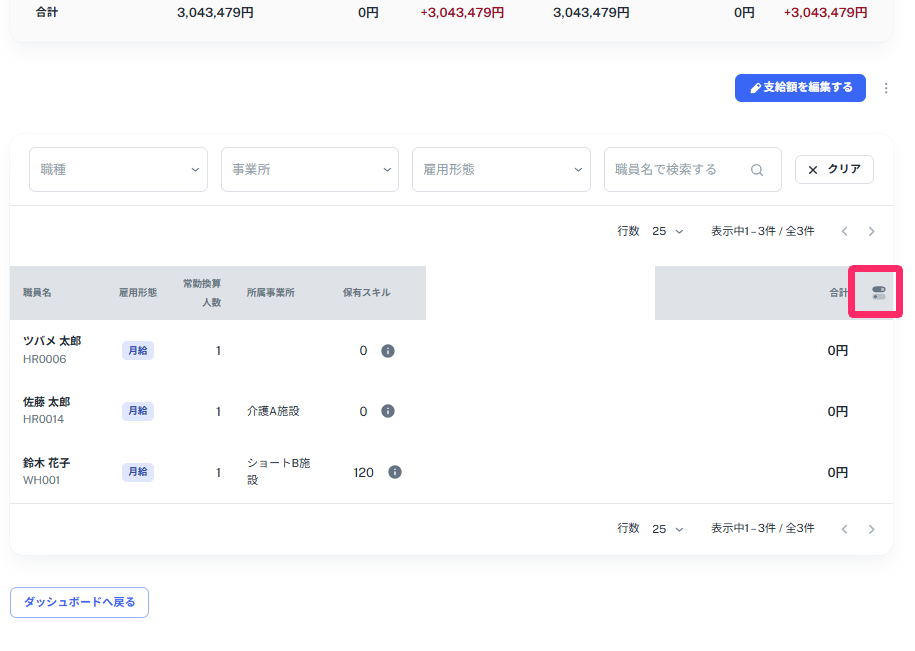Toggle the 月給 badge on ツバメ 太郎's row

click(137, 351)
